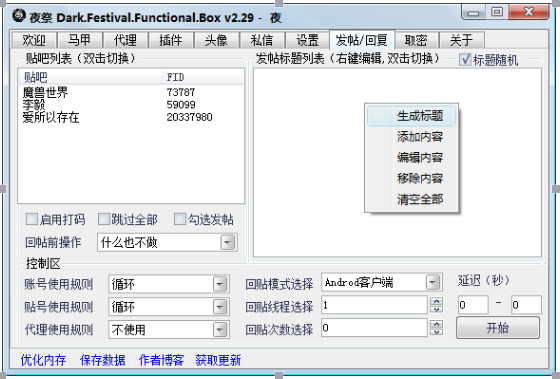This screenshot has height=379, width=560.
Task: Expand the 账号使用规则 combo box
Action: (220, 284)
